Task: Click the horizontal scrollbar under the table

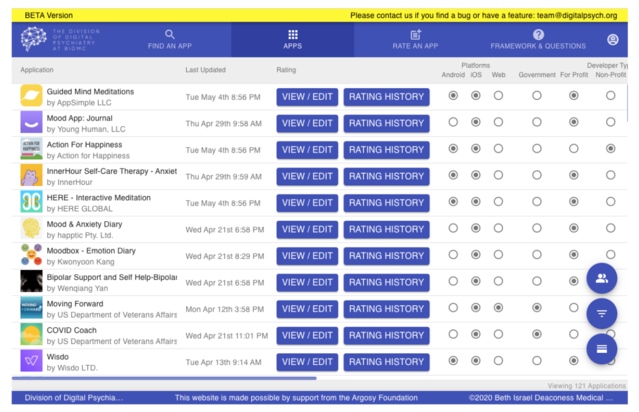Action: pos(165,378)
